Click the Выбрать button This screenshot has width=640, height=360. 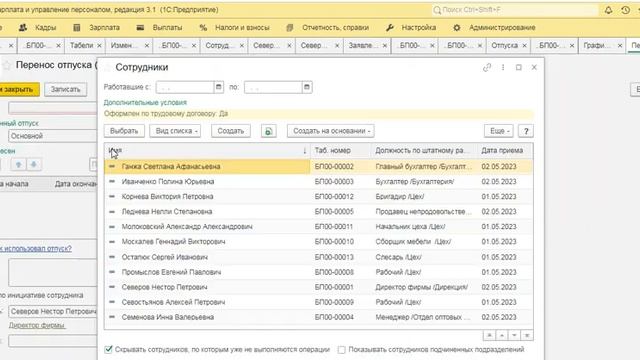[124, 131]
